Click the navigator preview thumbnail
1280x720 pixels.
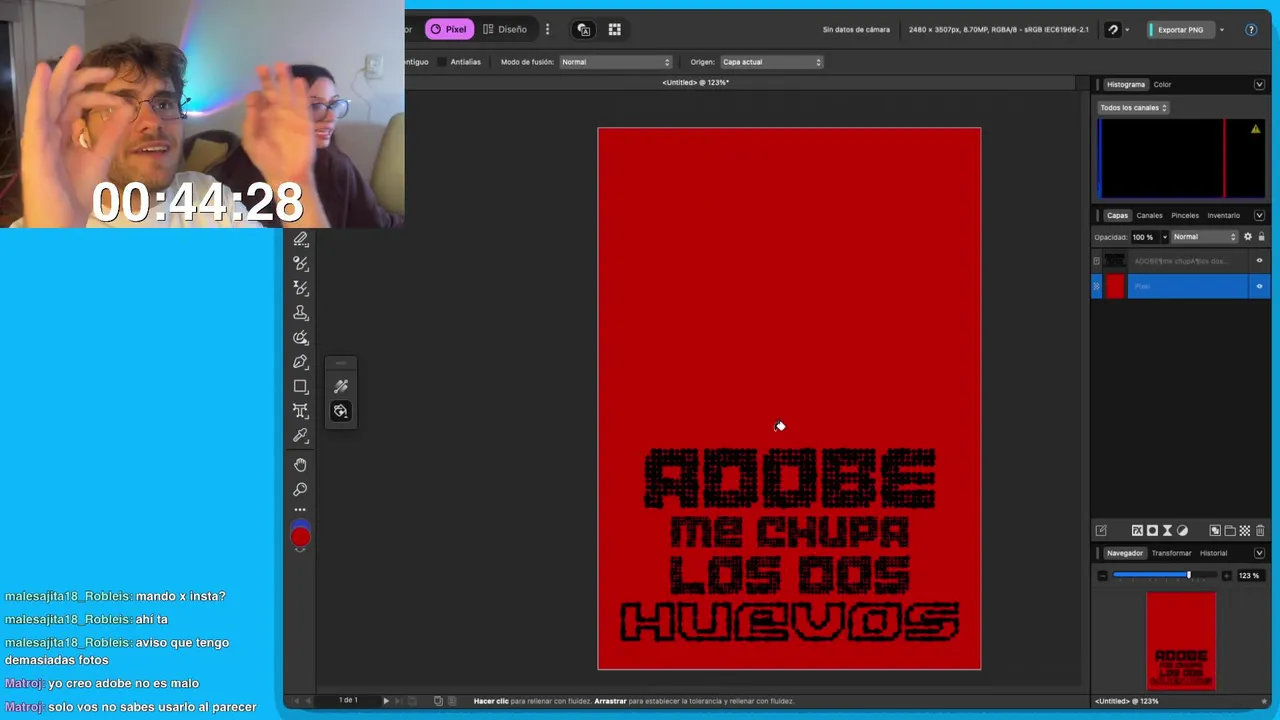click(1181, 641)
